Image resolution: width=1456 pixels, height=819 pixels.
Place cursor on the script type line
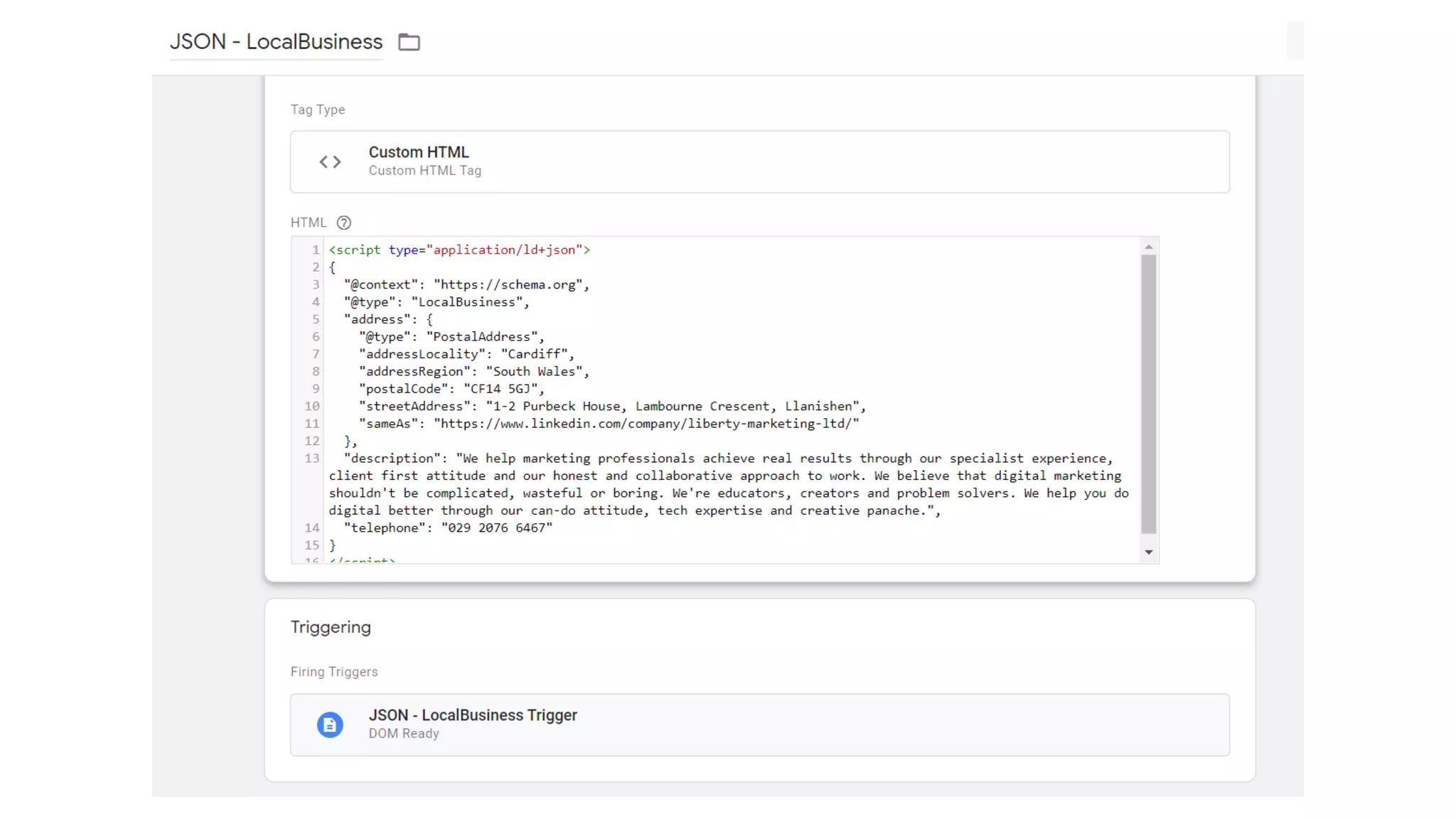459,250
